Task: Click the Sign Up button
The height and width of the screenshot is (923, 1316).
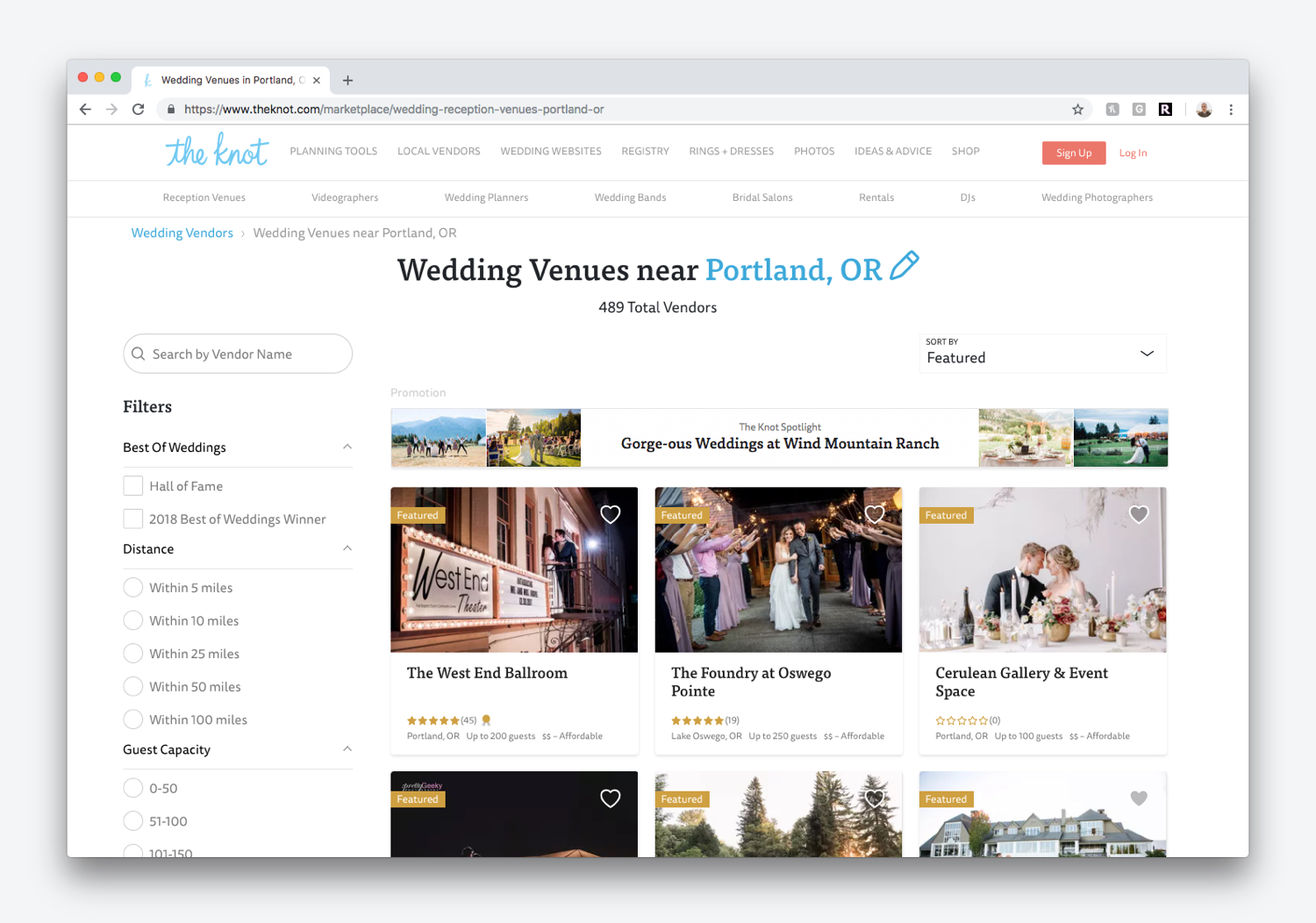Action: [1074, 153]
